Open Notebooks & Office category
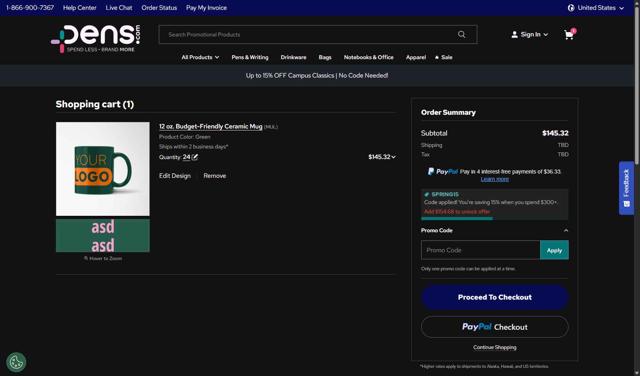The height and width of the screenshot is (376, 640). (x=369, y=57)
